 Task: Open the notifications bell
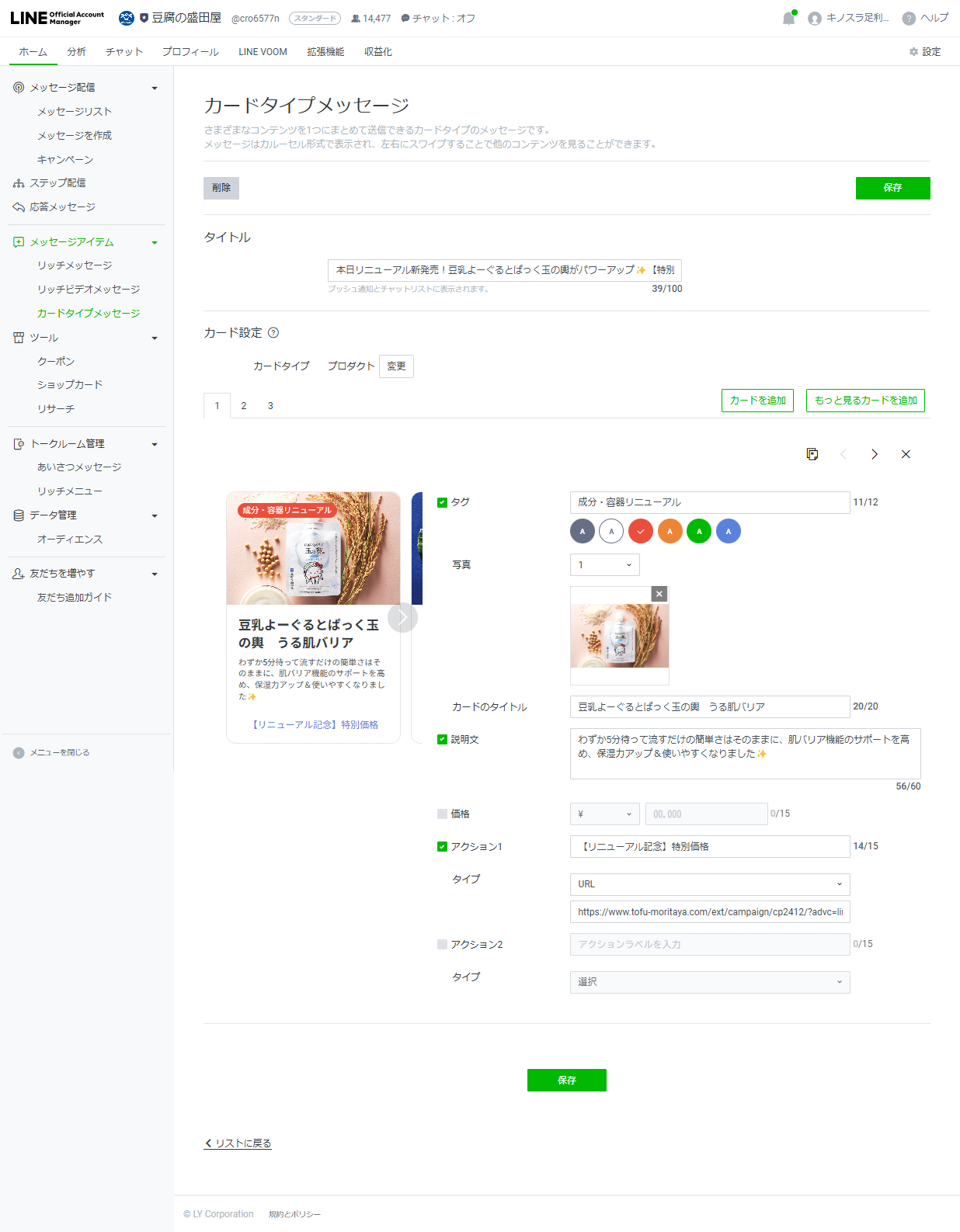point(789,18)
